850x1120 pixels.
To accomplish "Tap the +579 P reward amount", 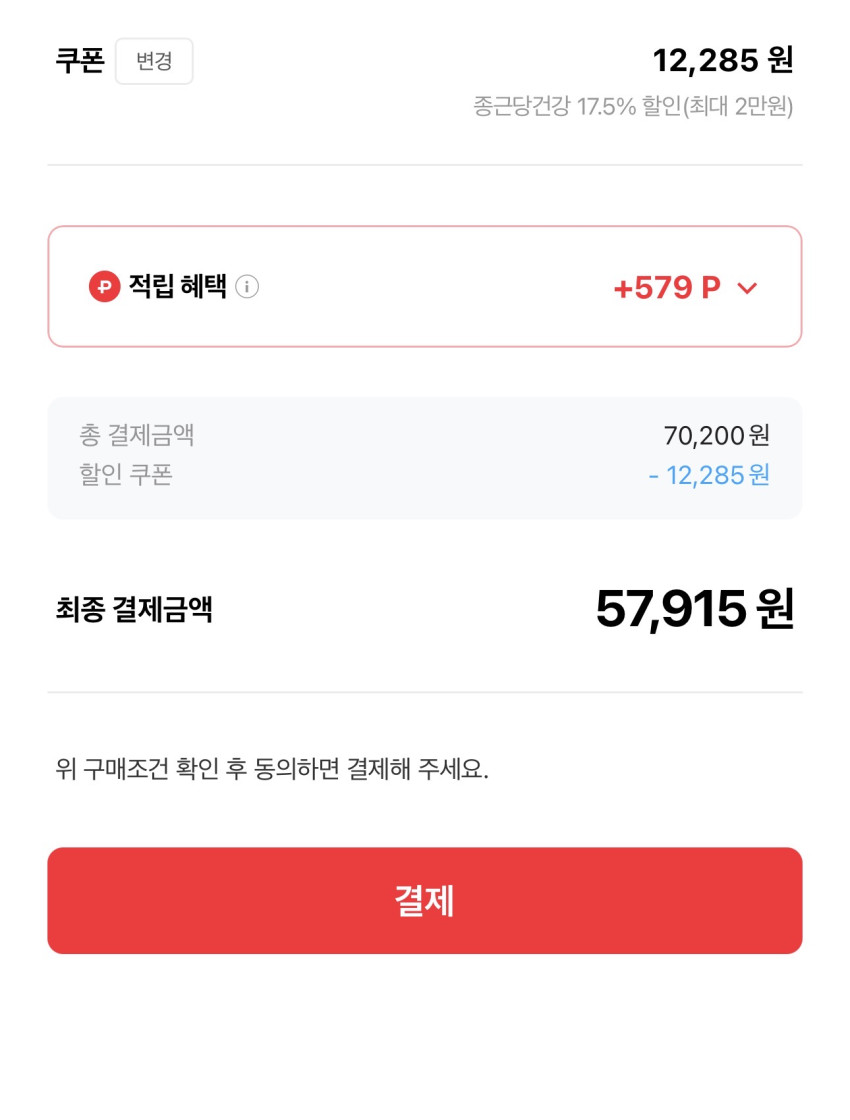I will click(666, 288).
